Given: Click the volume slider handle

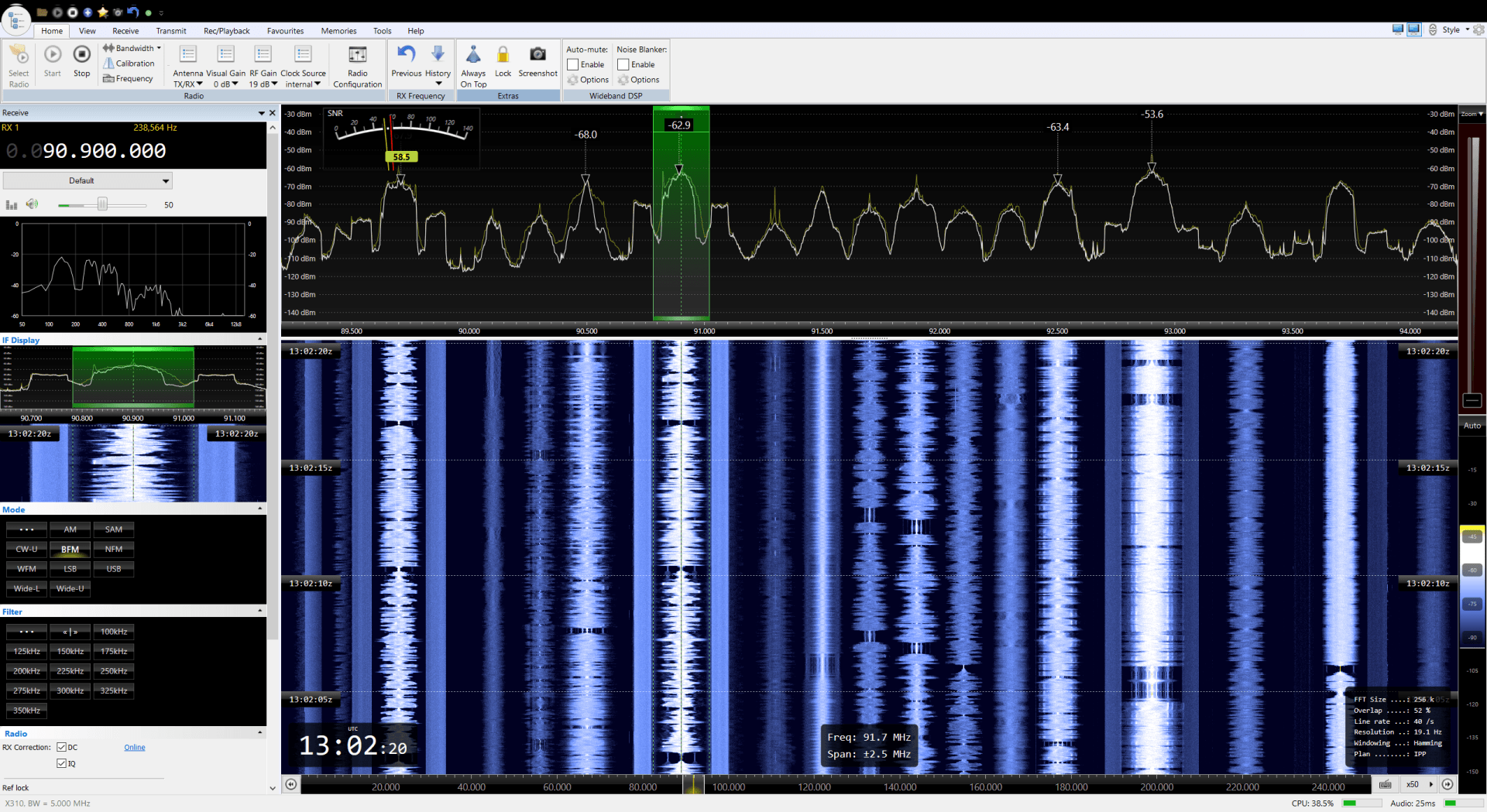Looking at the screenshot, I should (x=102, y=204).
